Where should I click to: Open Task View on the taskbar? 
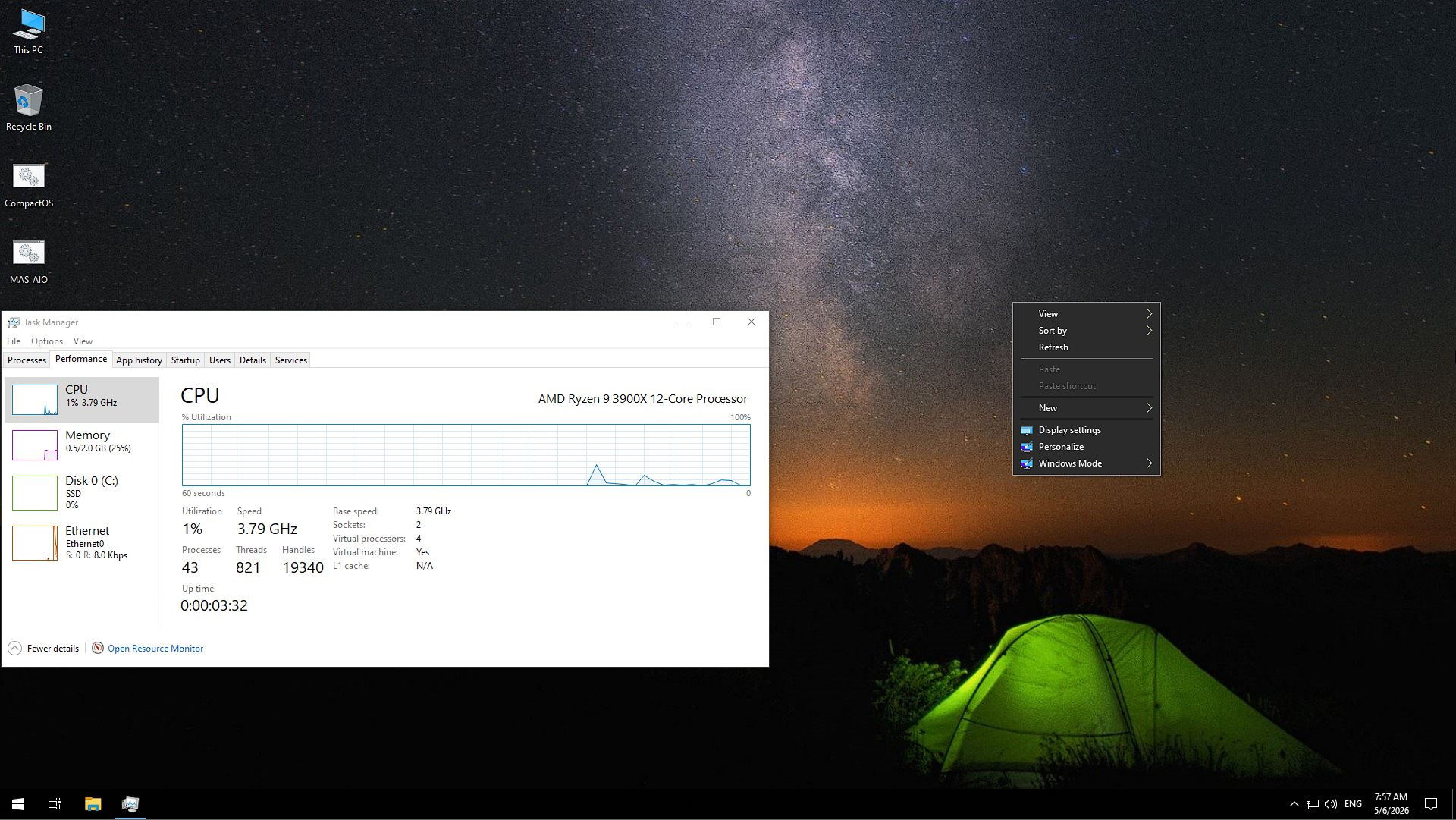pos(55,804)
